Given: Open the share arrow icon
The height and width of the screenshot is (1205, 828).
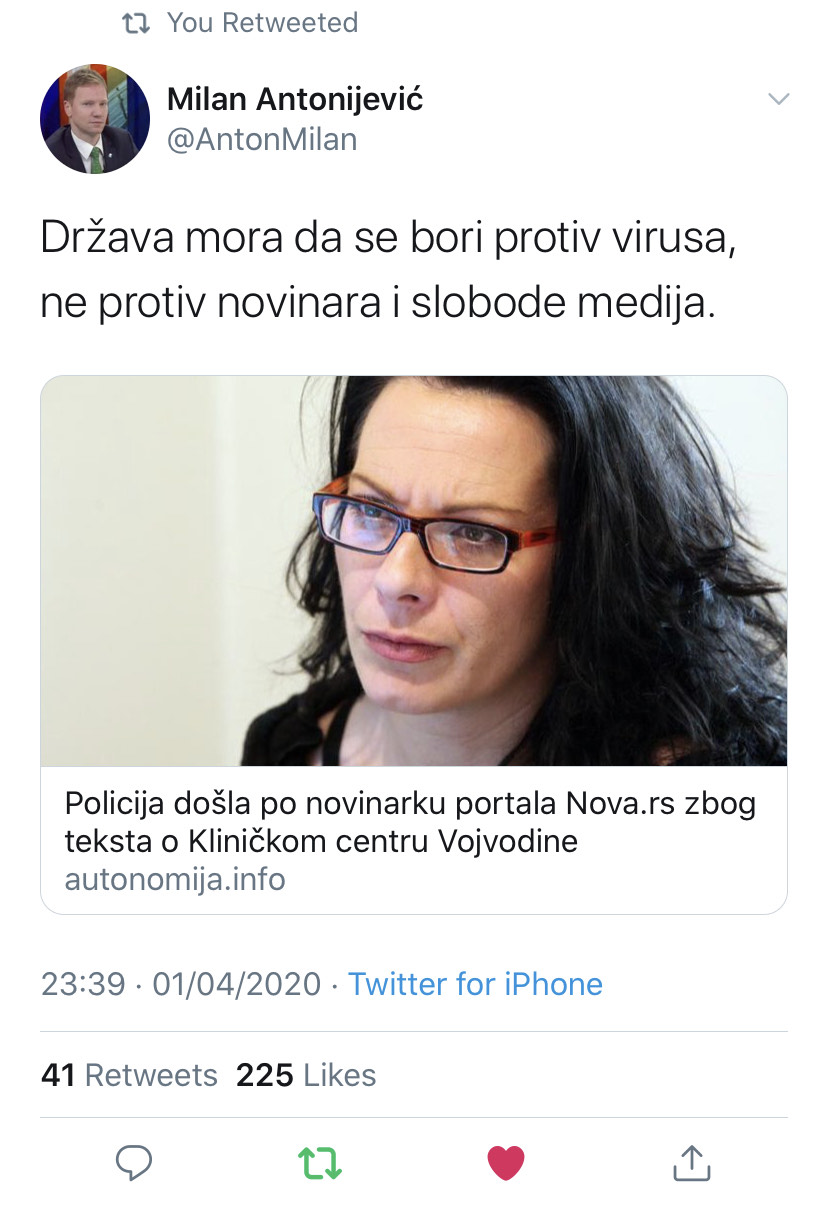Looking at the screenshot, I should [691, 1161].
